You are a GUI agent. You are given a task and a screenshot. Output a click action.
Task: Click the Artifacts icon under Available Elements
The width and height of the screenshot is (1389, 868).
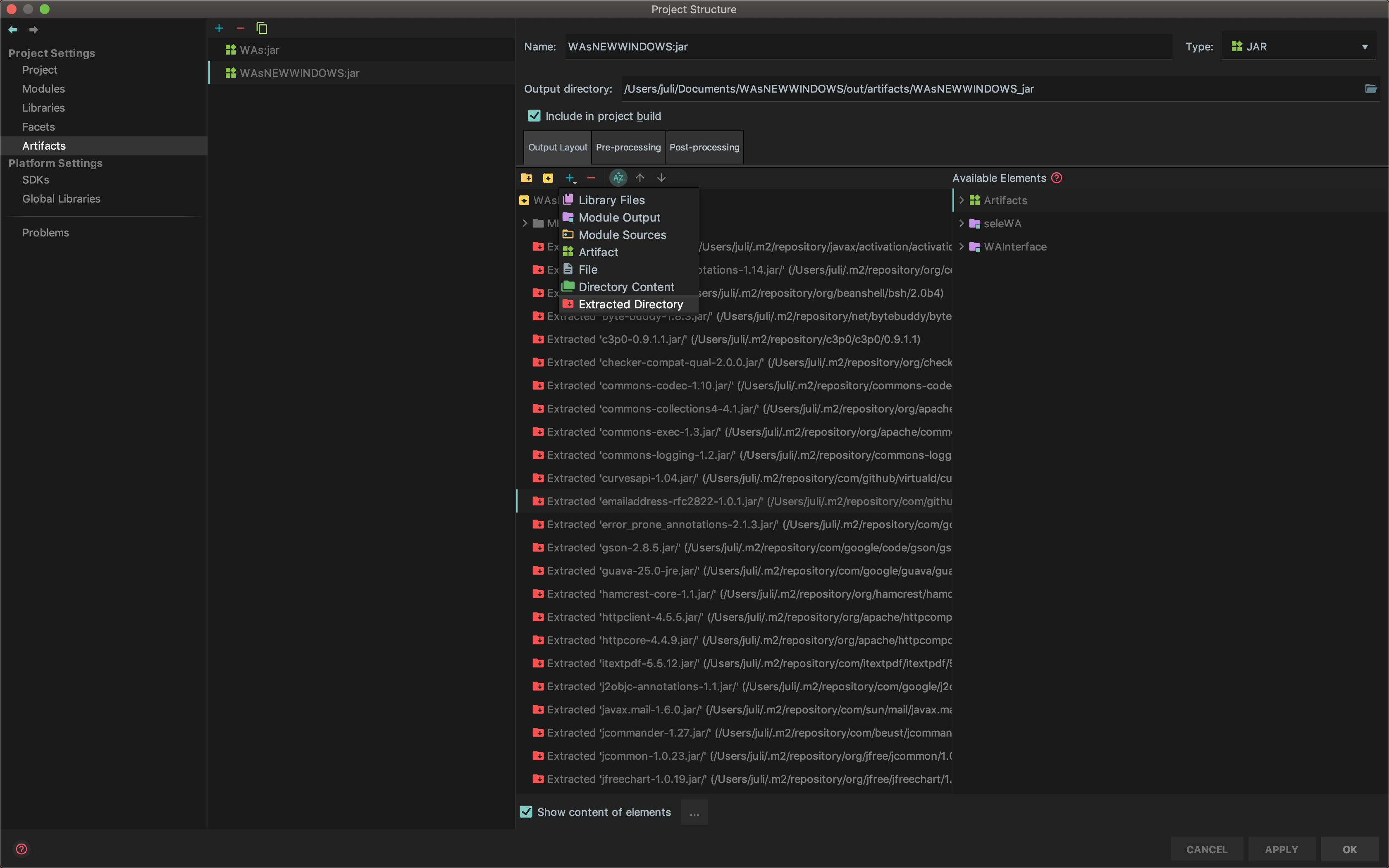pyautogui.click(x=975, y=200)
